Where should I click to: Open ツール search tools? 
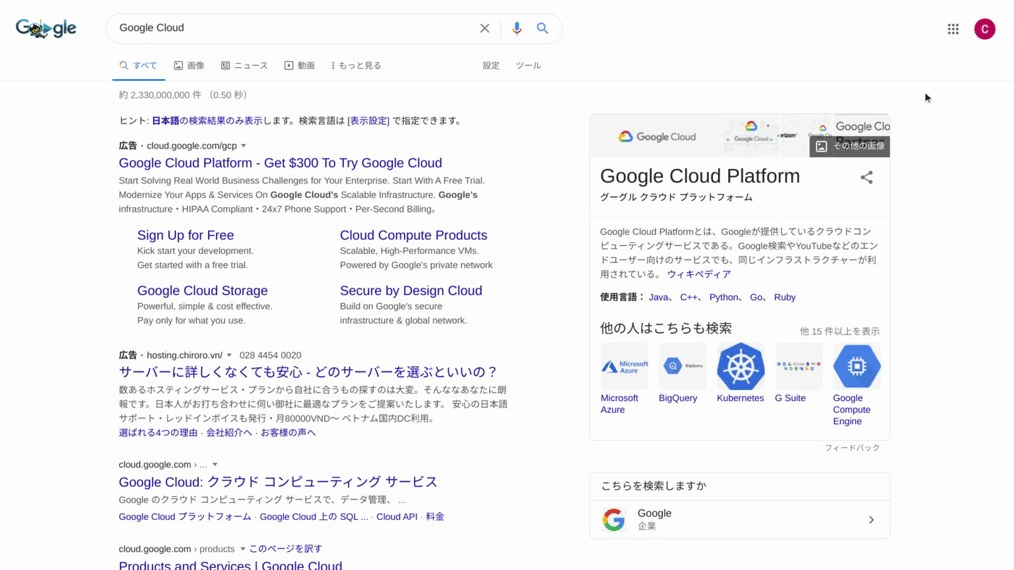pyautogui.click(x=528, y=65)
